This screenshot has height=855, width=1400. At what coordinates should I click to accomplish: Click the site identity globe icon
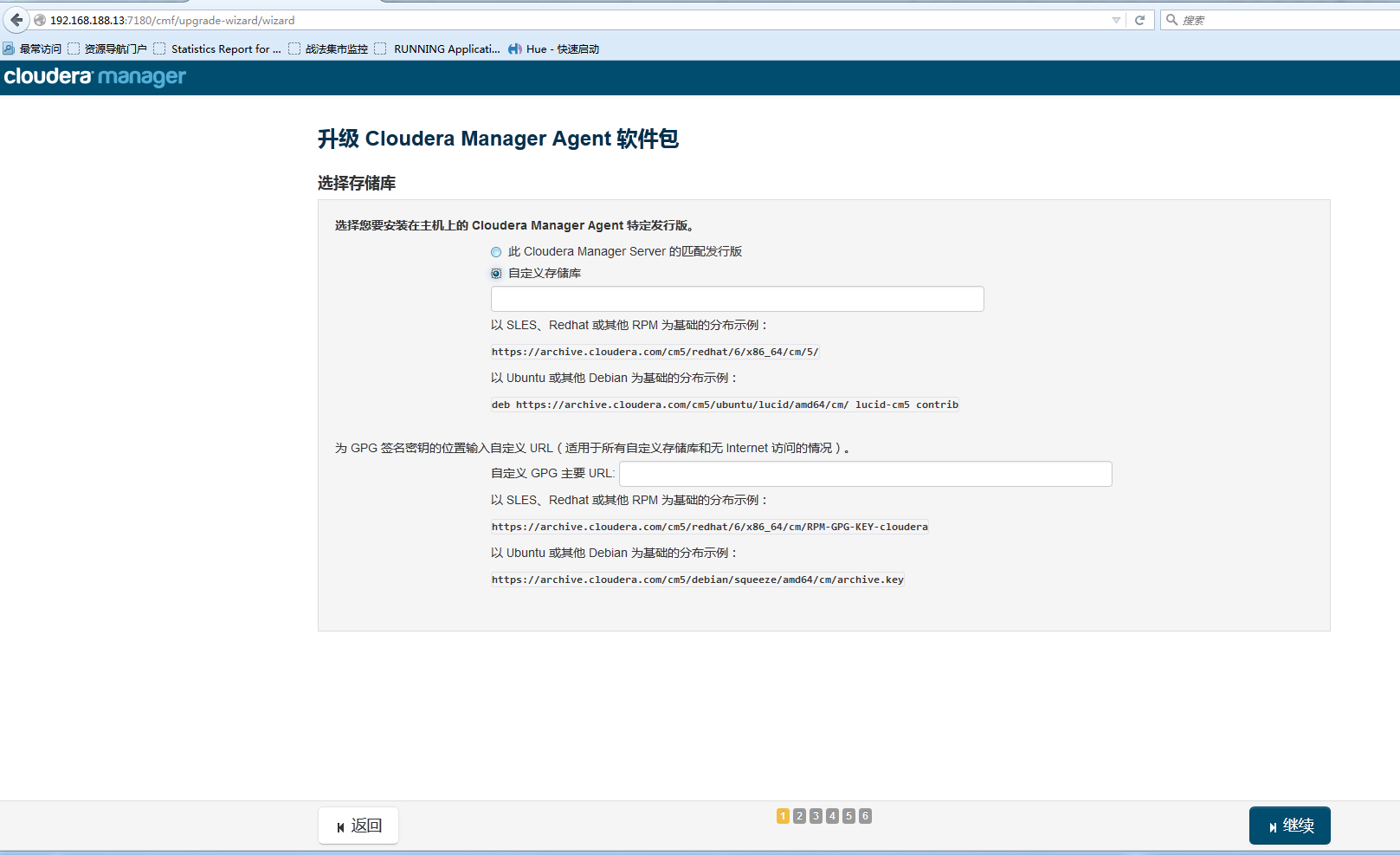click(x=40, y=20)
